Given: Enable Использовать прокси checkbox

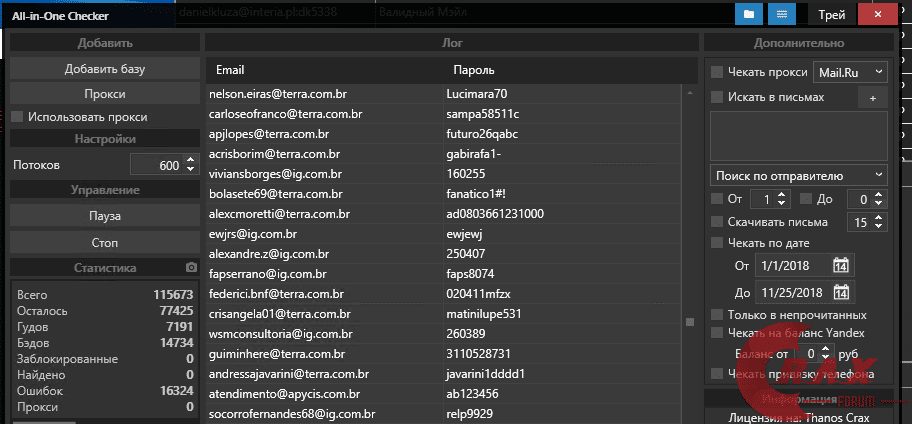Looking at the screenshot, I should pos(17,117).
